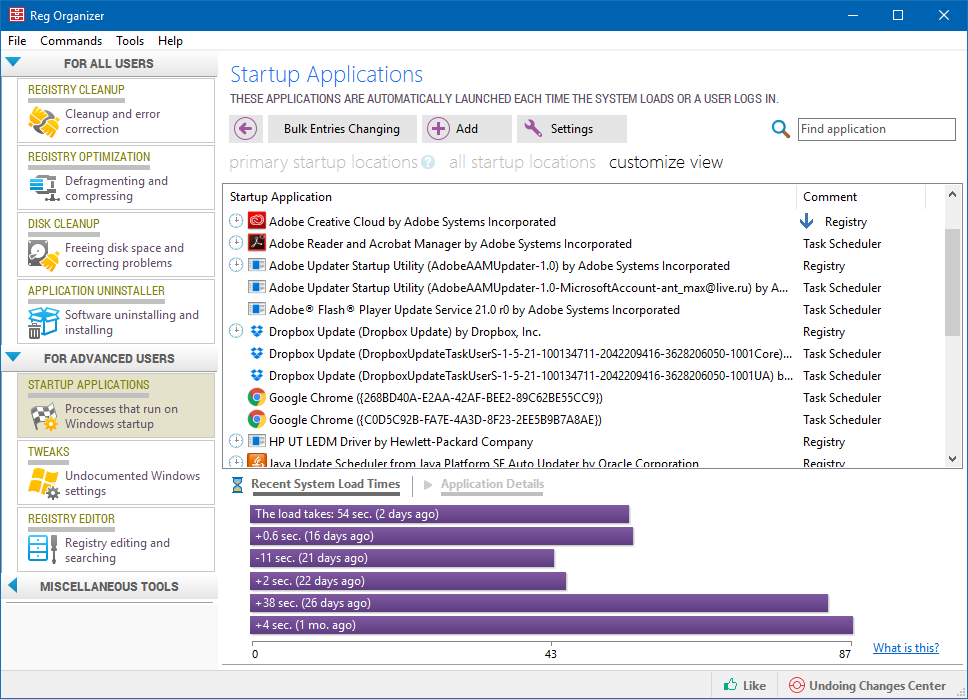Open the Commands menu

coord(71,41)
